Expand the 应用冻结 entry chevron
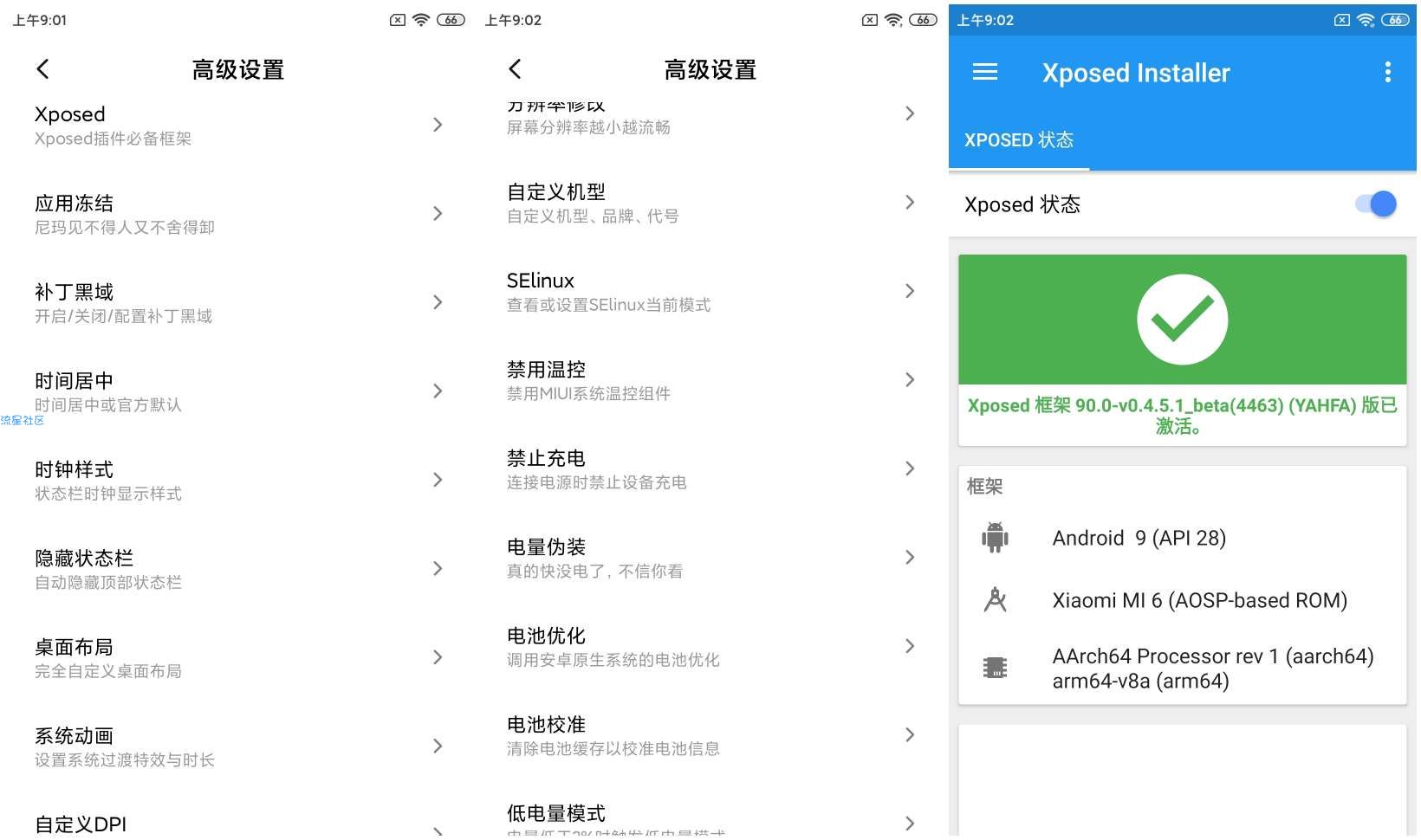 (x=438, y=213)
